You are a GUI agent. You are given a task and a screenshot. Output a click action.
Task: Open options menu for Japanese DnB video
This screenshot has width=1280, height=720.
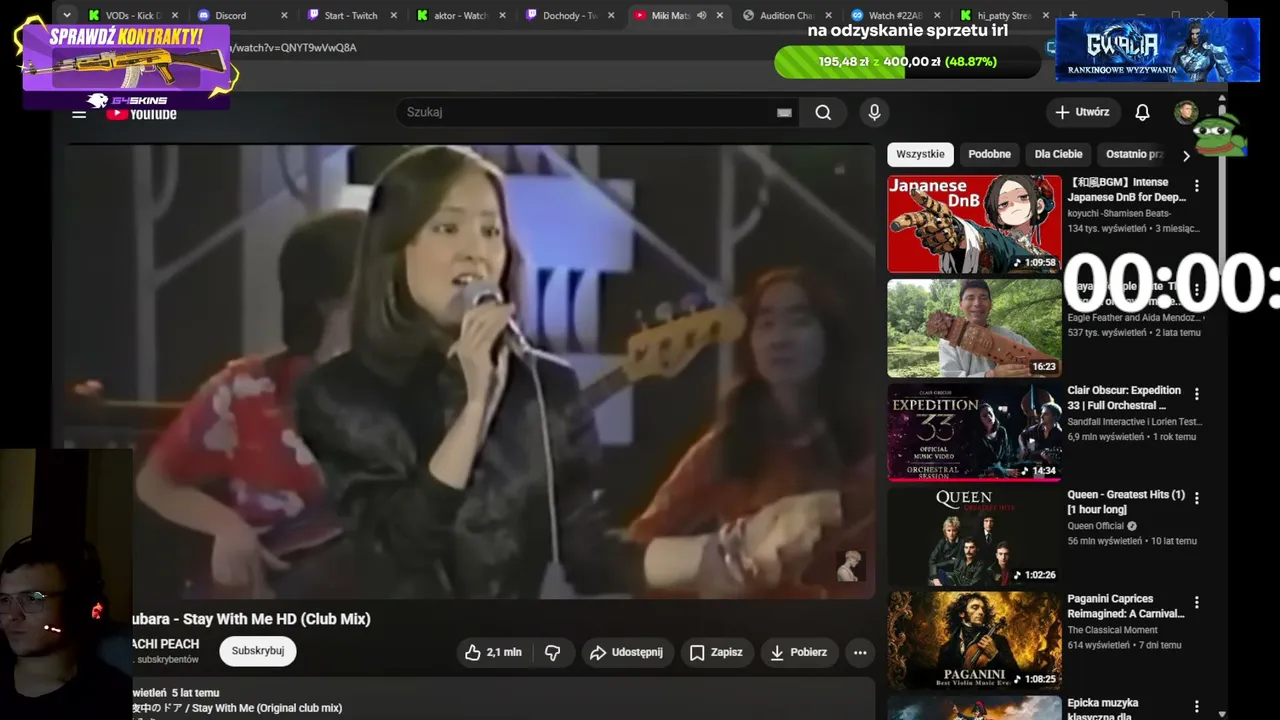click(1196, 186)
